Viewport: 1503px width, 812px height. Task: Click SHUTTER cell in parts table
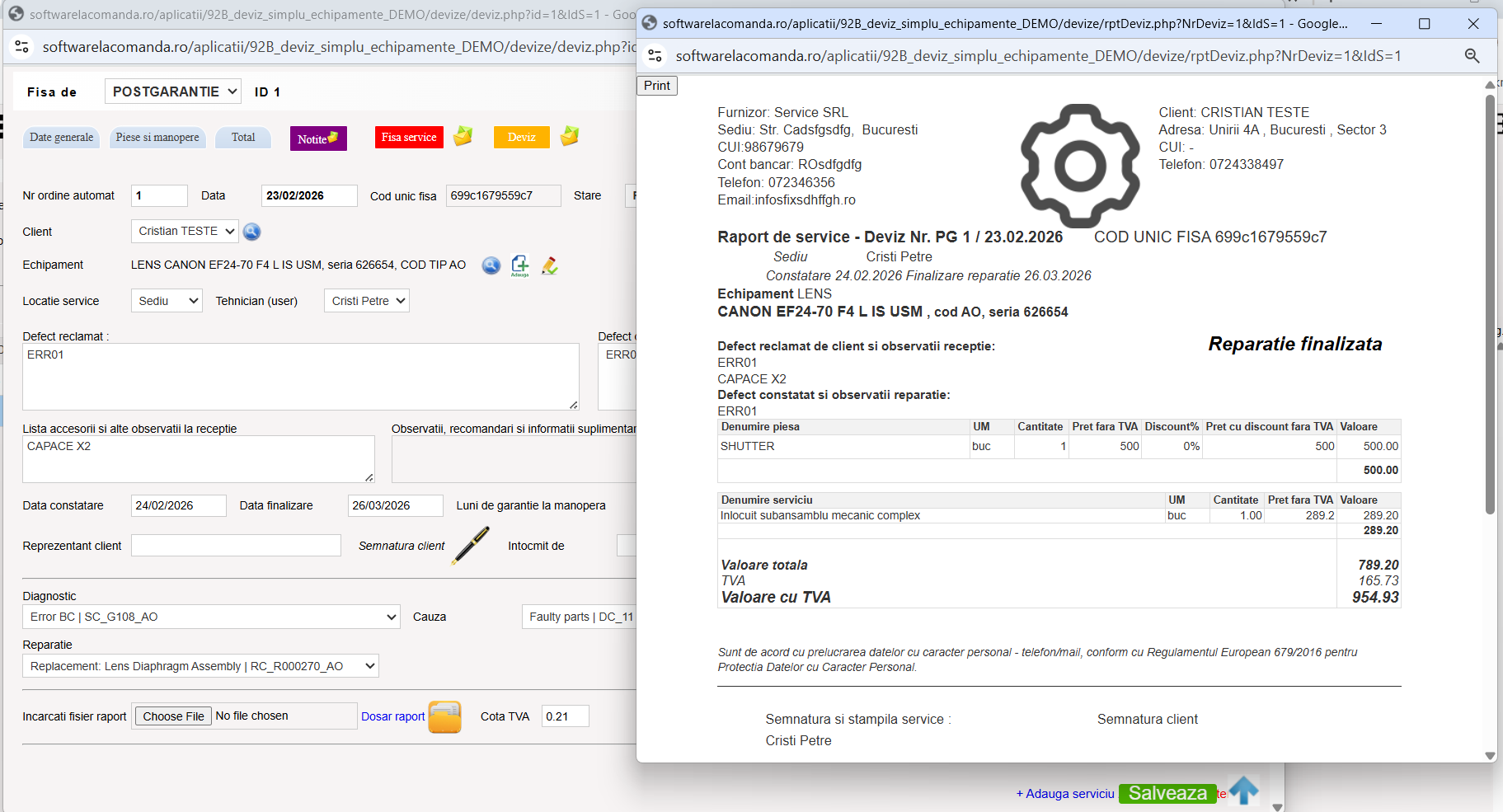[x=843, y=446]
